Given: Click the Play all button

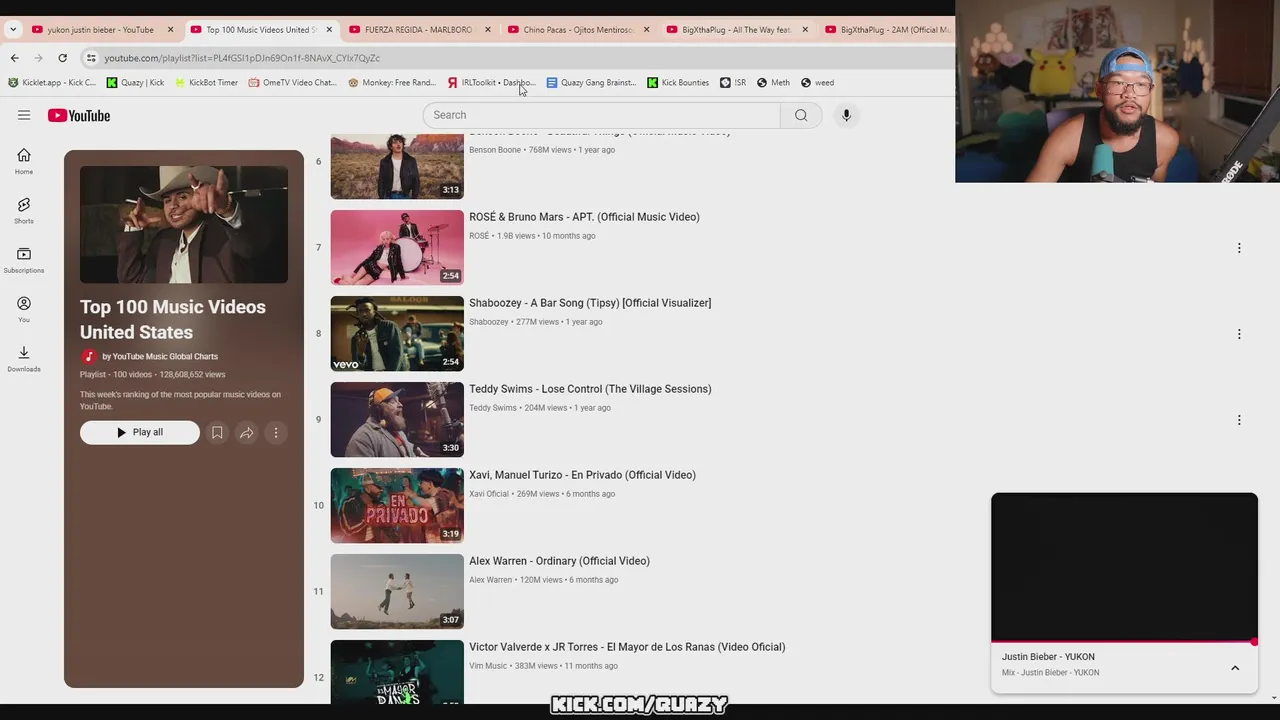Looking at the screenshot, I should point(140,432).
